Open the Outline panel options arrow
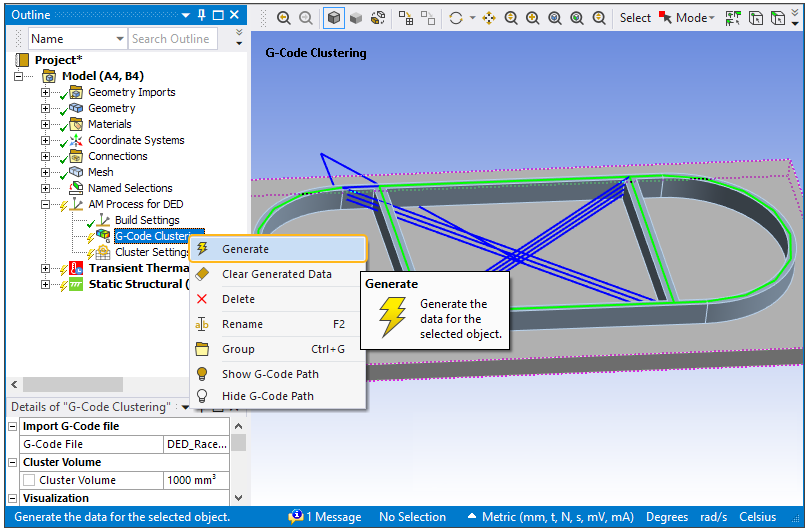807x532 pixels. 186,15
